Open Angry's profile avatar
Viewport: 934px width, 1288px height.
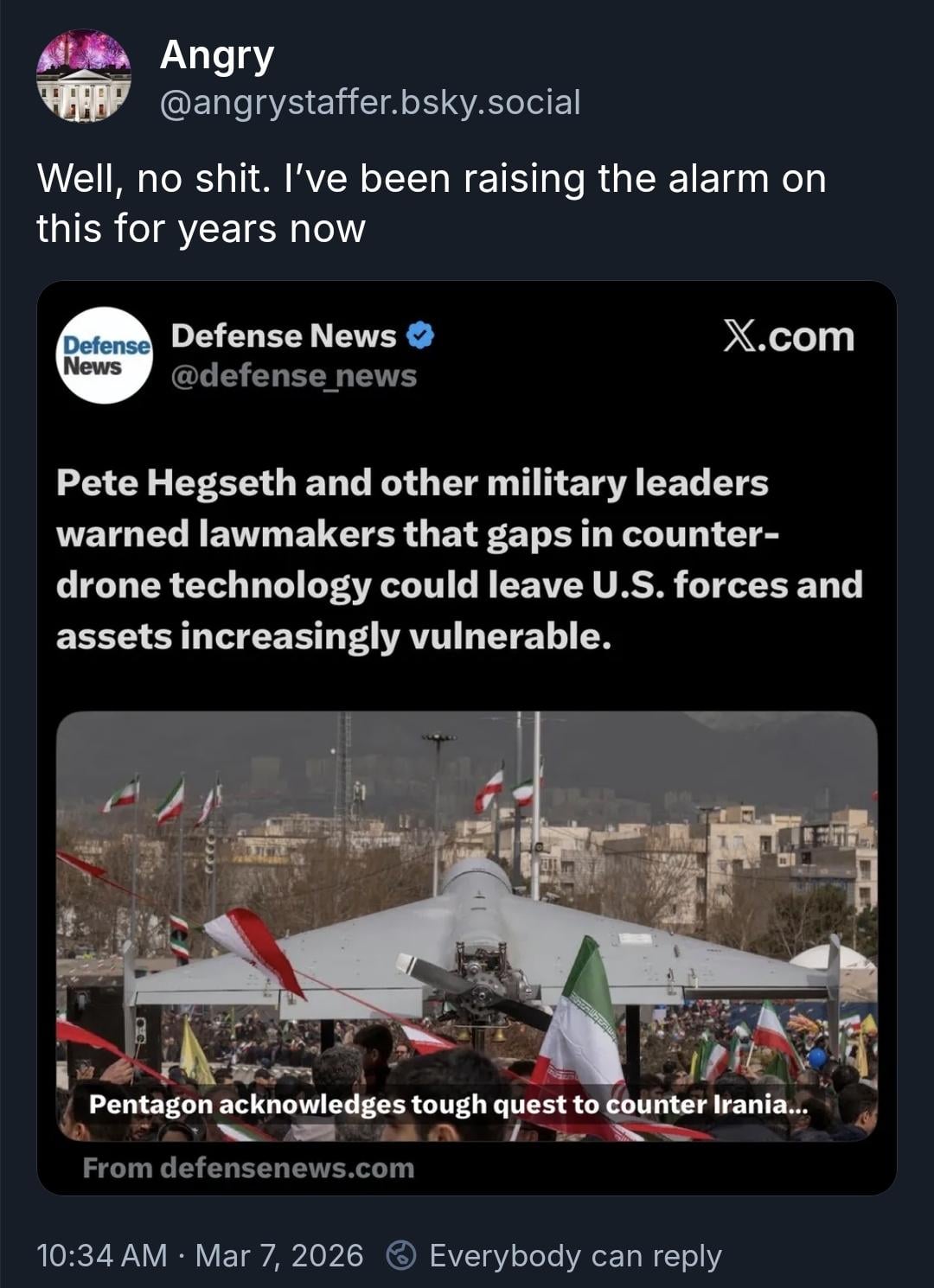point(84,77)
